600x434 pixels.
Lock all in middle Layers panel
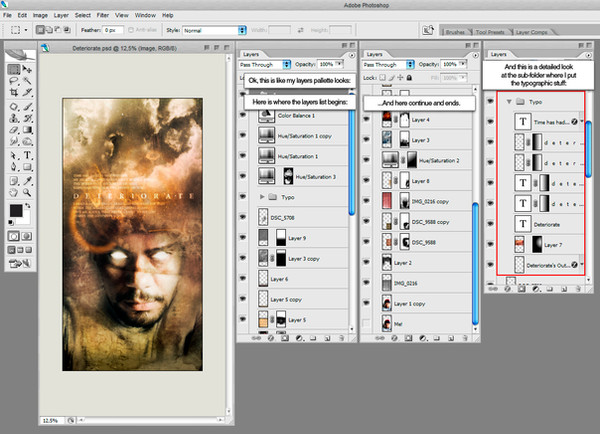tap(409, 78)
